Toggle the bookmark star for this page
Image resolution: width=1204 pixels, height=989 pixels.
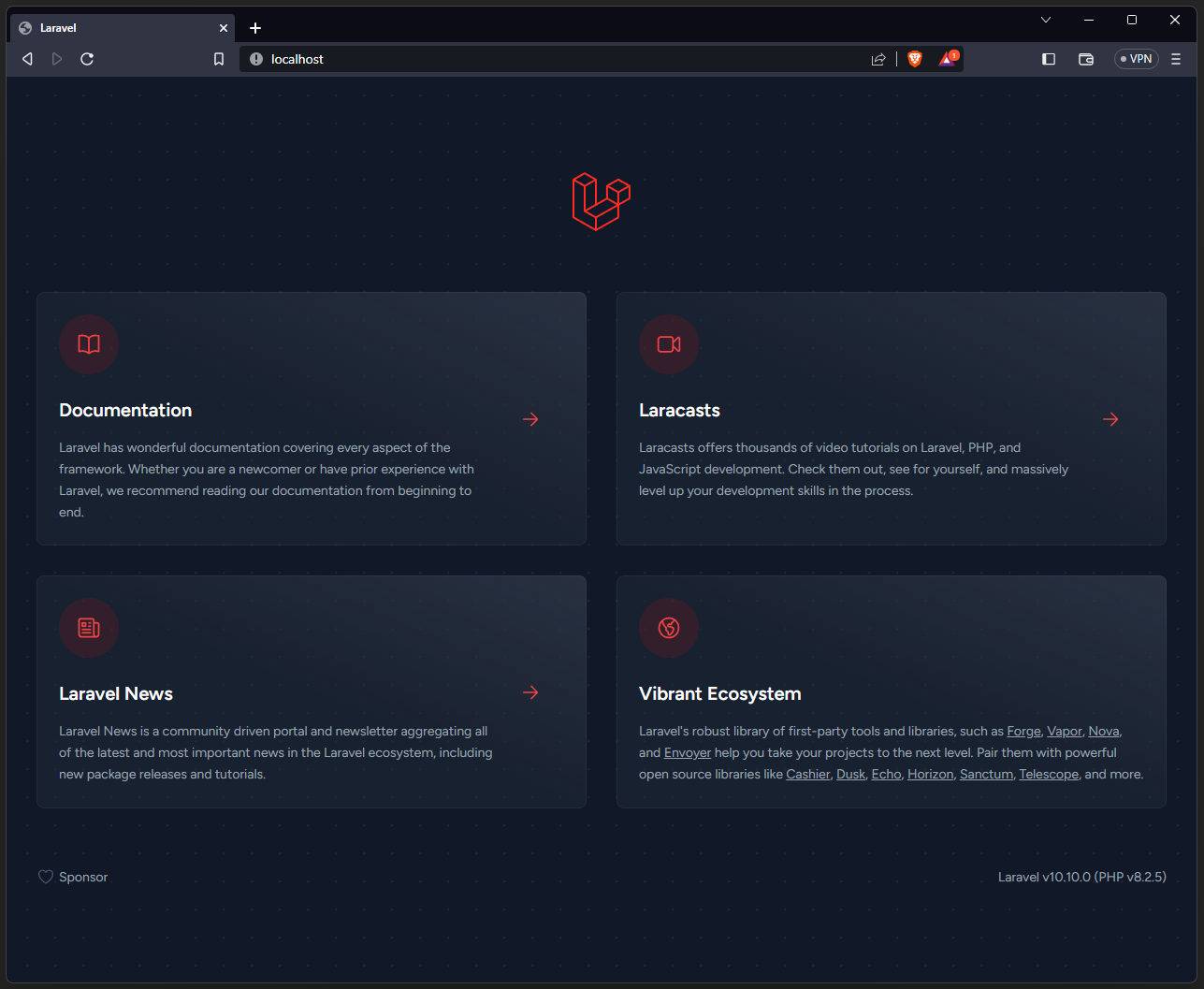pos(218,58)
